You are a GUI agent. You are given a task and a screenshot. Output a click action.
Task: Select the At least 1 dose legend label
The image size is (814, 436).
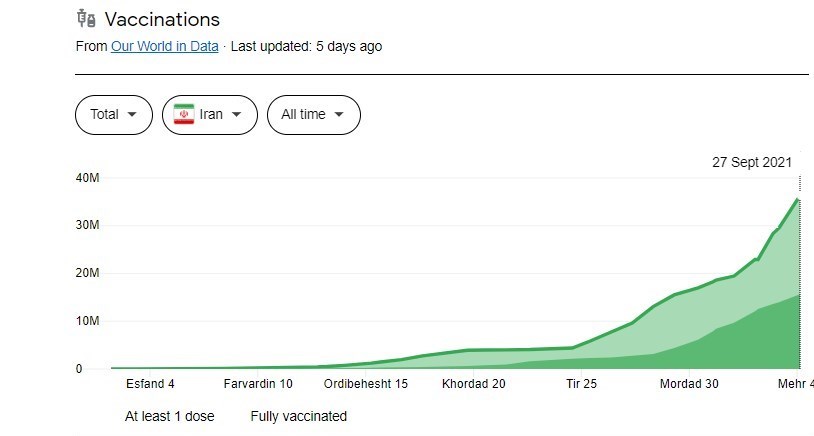coord(169,416)
